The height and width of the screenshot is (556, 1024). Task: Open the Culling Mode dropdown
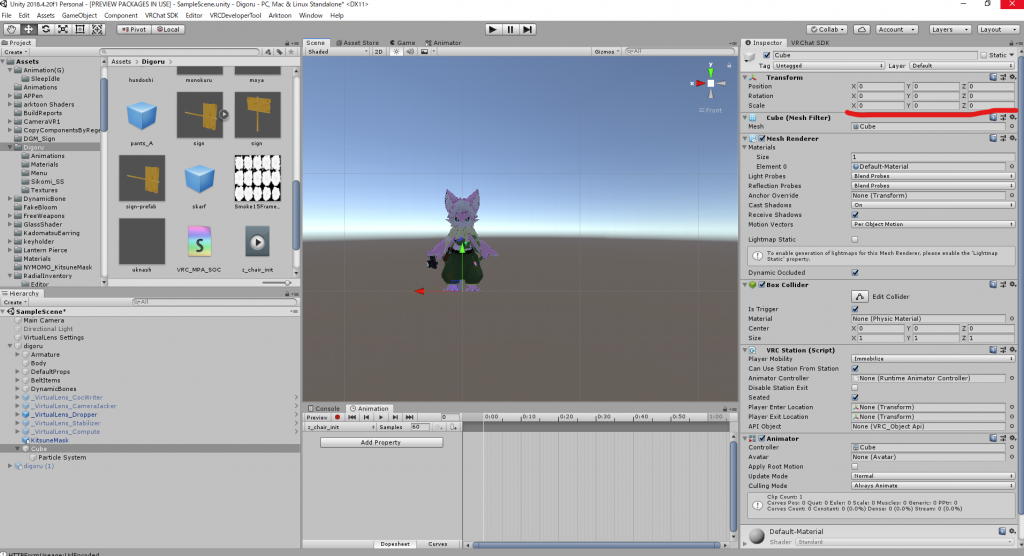(x=933, y=486)
